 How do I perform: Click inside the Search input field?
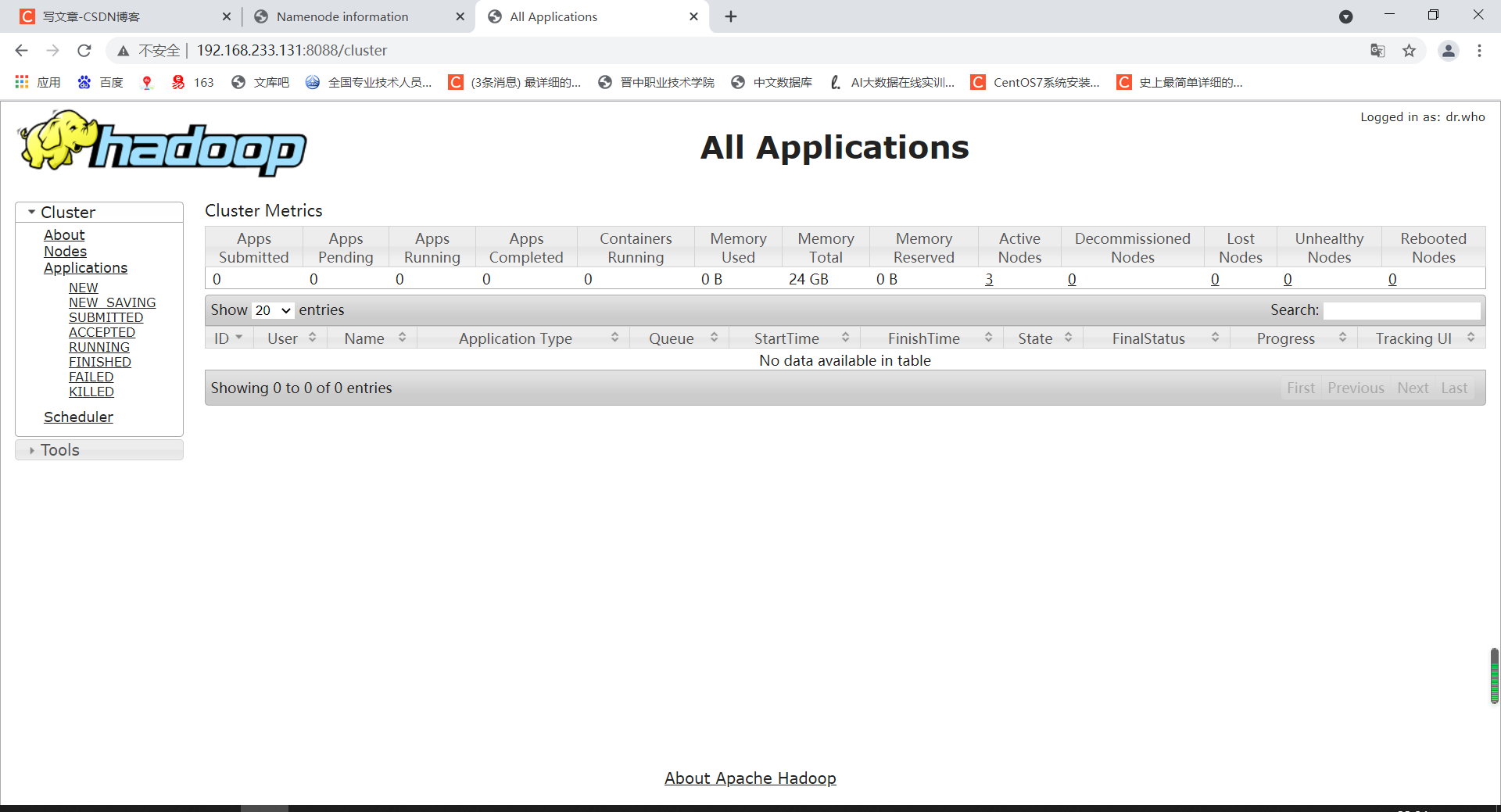1402,309
